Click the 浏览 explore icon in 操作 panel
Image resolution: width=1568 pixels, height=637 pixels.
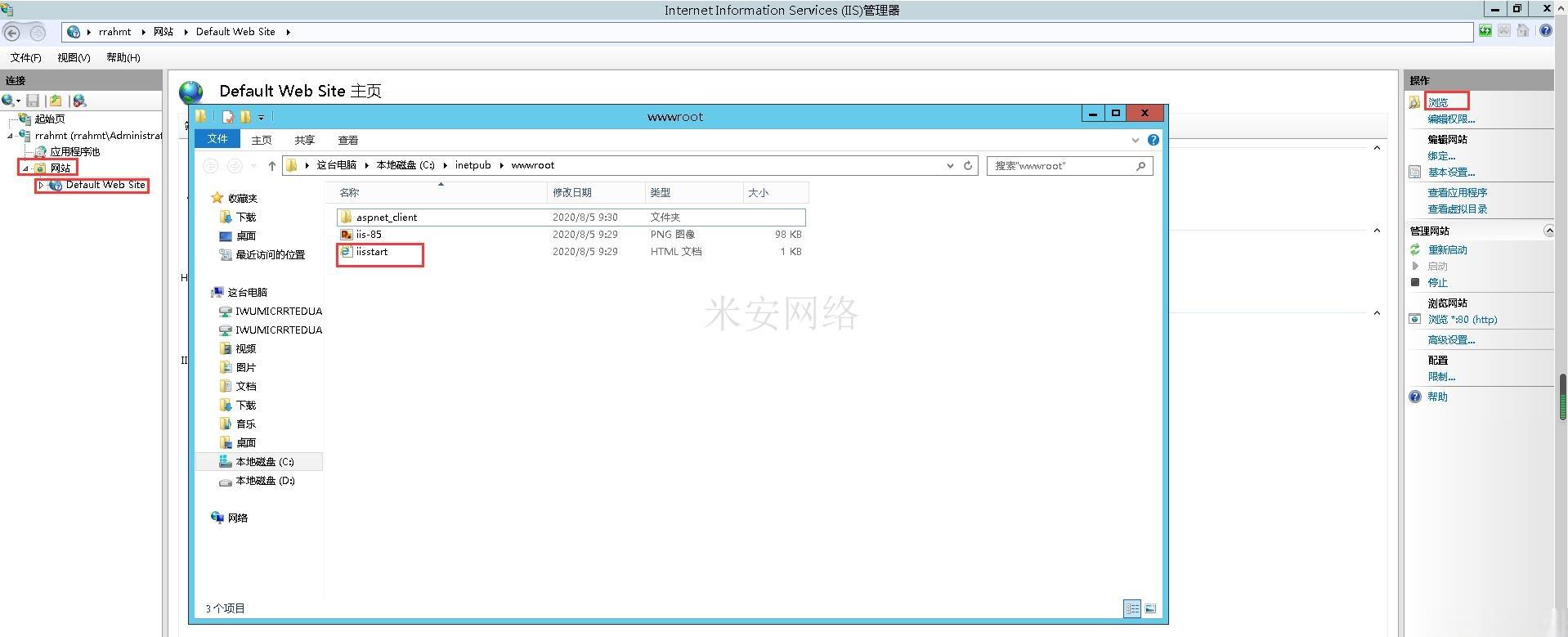(1414, 102)
